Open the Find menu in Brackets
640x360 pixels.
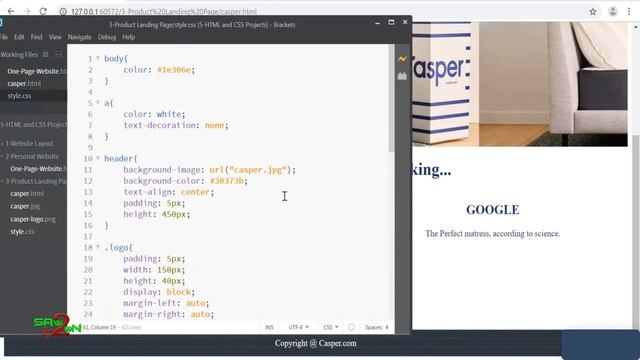tap(36, 37)
